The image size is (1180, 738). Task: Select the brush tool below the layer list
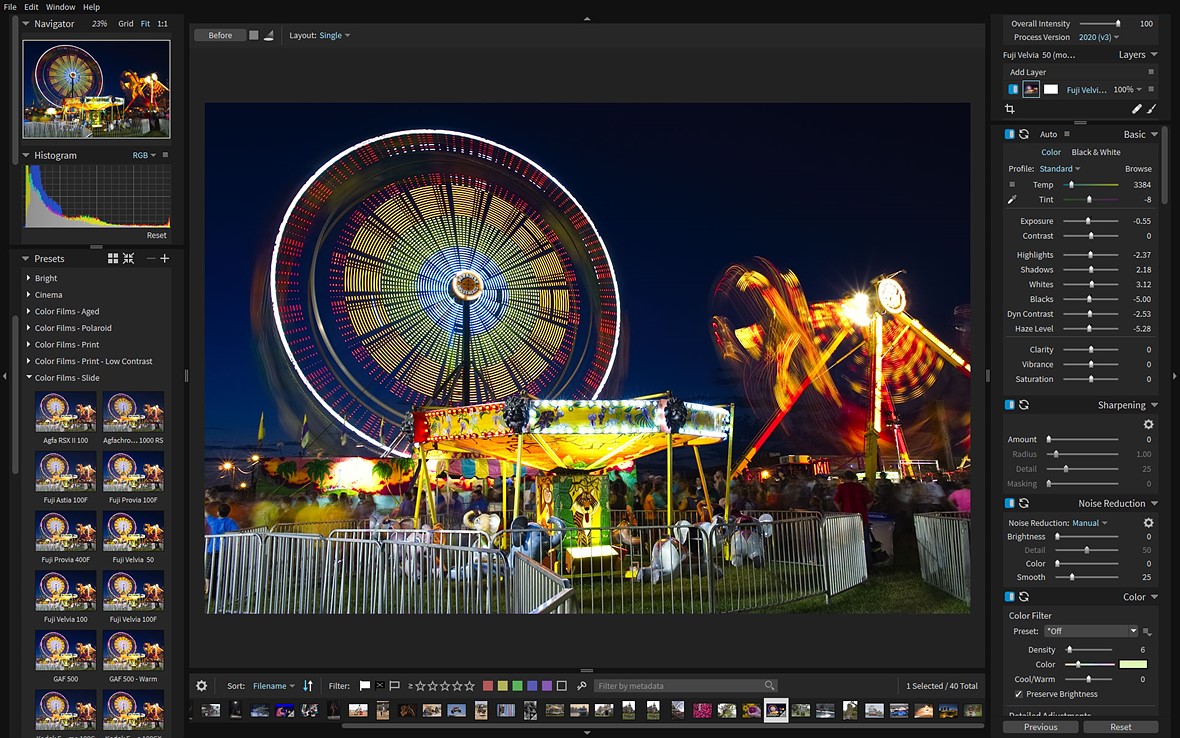tap(1151, 109)
